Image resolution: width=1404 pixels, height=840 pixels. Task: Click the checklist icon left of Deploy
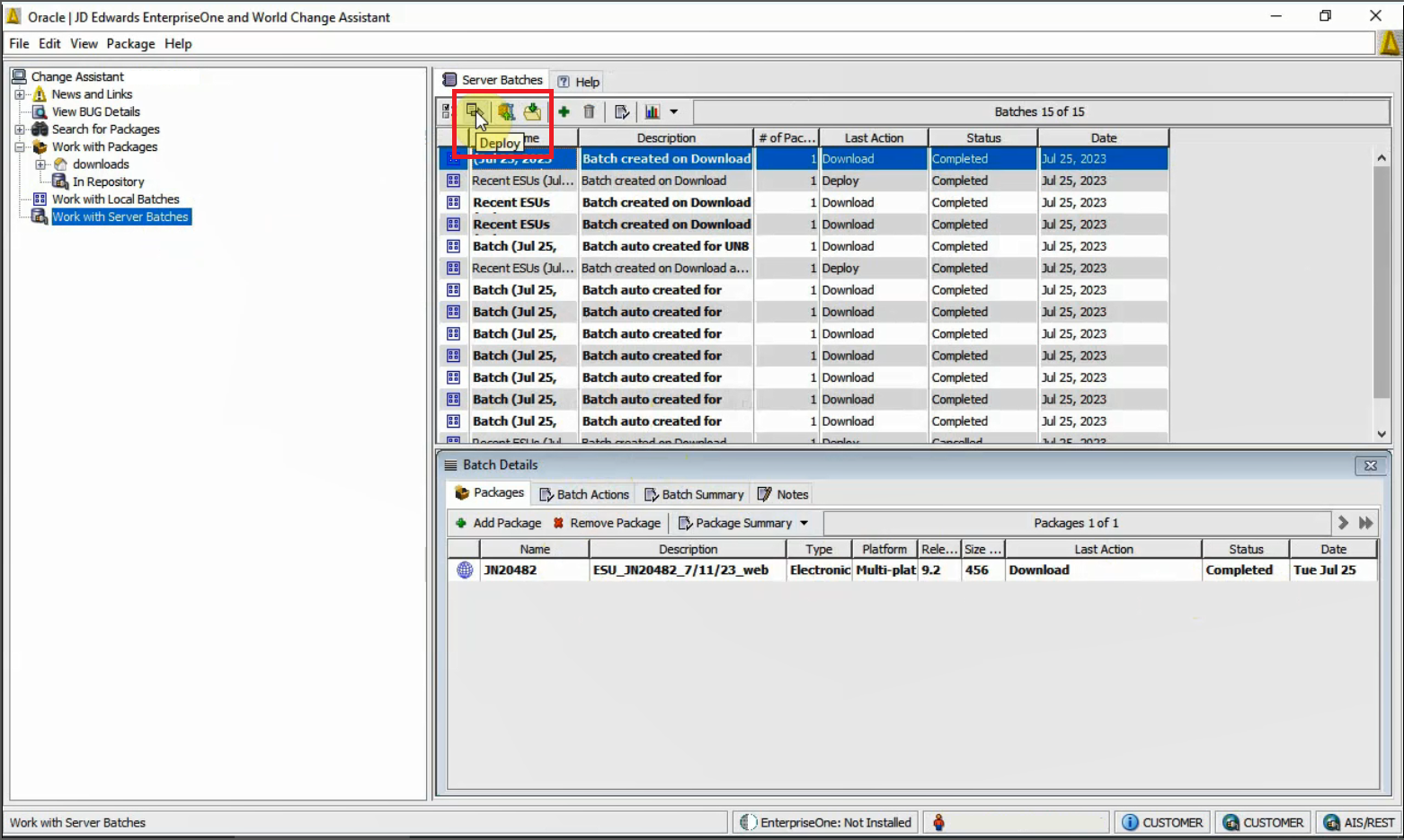point(447,111)
